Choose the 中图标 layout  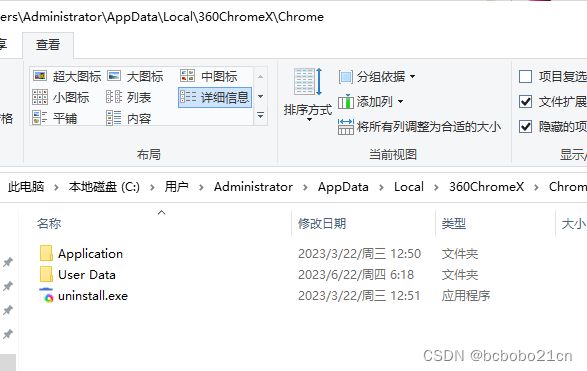[x=209, y=76]
